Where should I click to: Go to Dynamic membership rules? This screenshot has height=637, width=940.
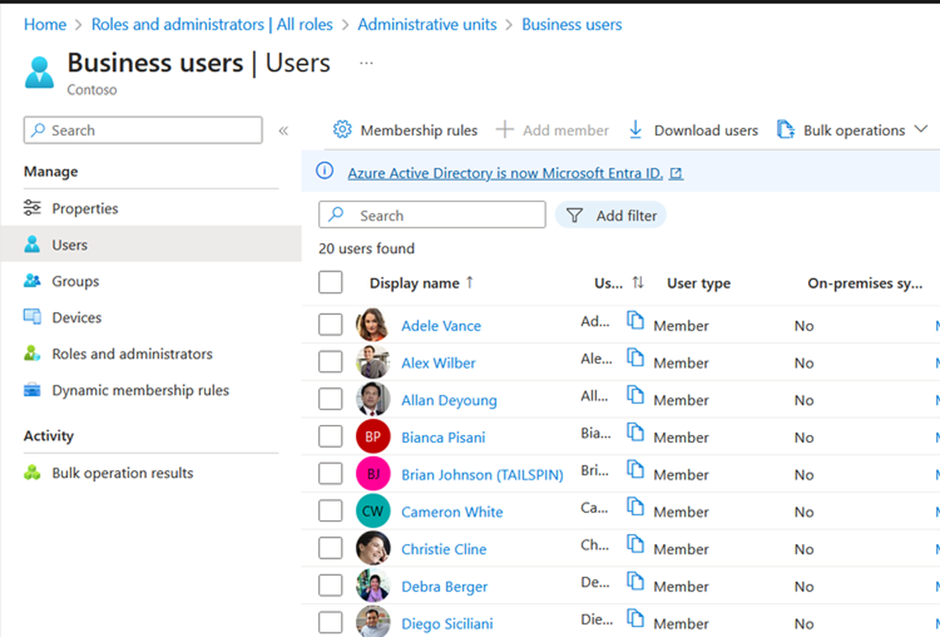pos(140,390)
